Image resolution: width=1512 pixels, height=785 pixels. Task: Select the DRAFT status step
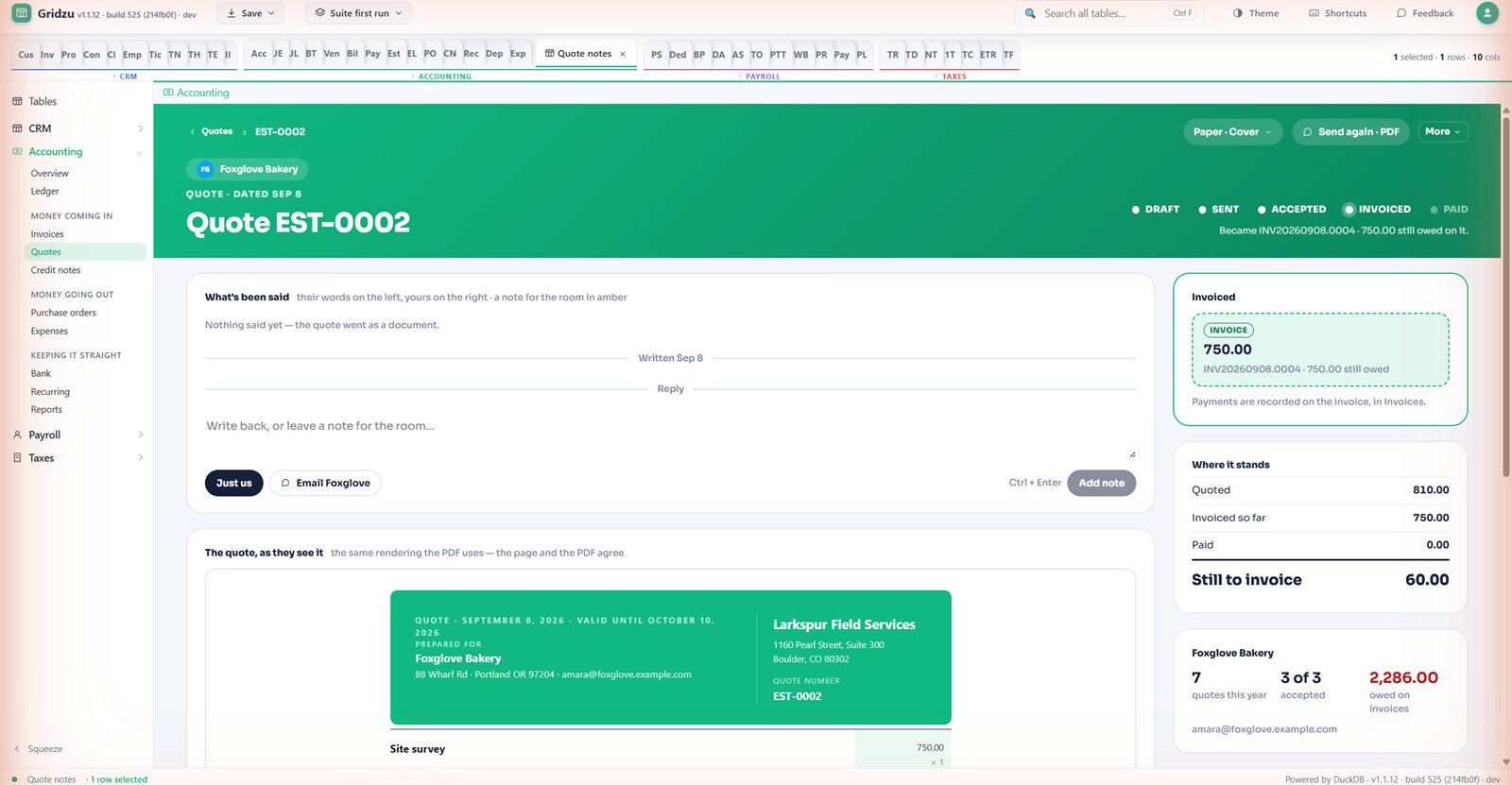point(1156,210)
